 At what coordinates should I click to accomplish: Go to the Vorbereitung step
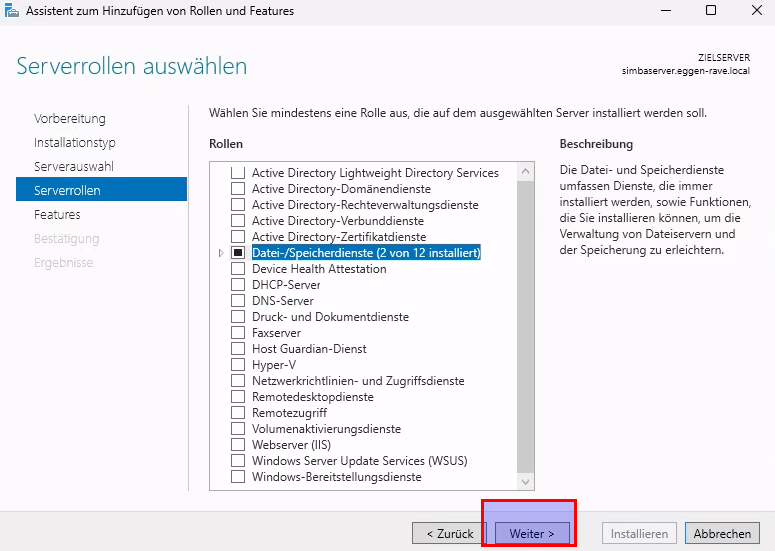point(69,118)
